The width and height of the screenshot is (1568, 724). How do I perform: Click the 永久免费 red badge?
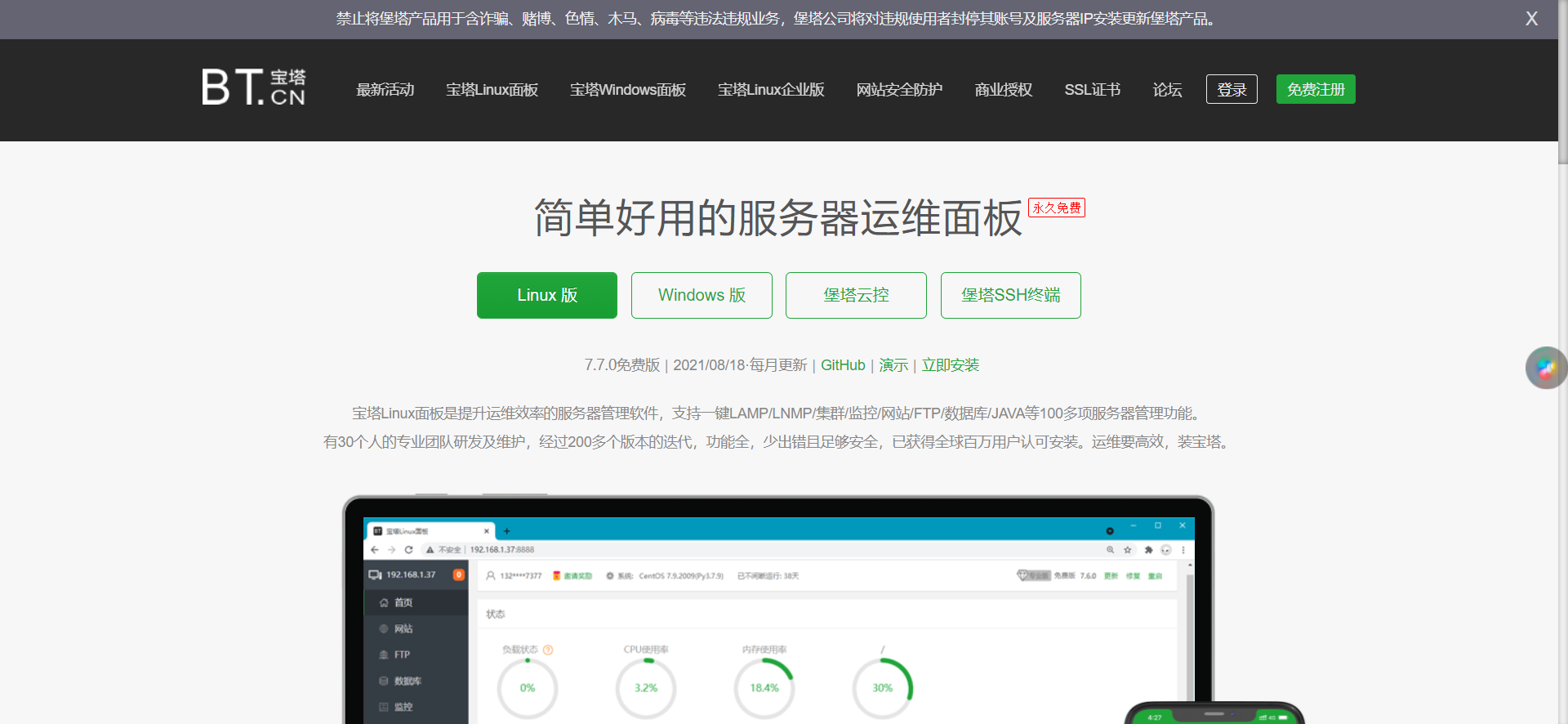click(1057, 208)
